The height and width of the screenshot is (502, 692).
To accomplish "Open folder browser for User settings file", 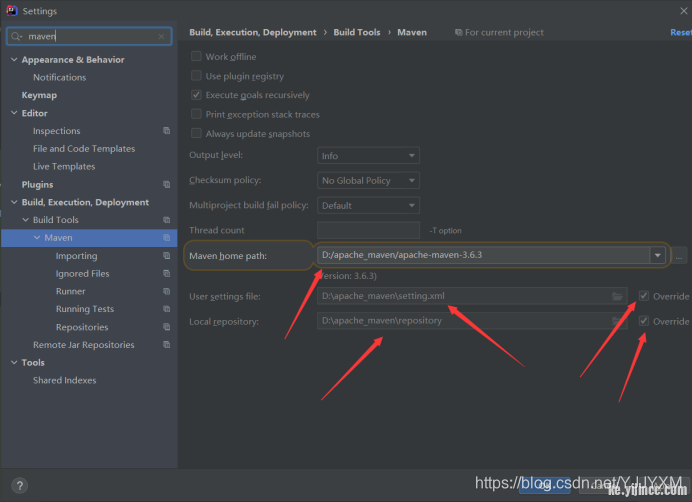I will (617, 296).
